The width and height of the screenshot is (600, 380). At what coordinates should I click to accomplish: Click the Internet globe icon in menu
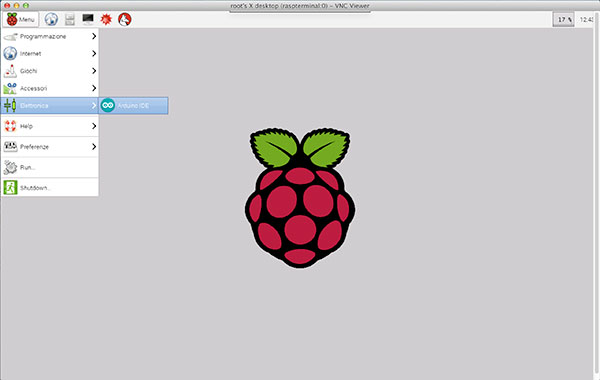[x=10, y=54]
